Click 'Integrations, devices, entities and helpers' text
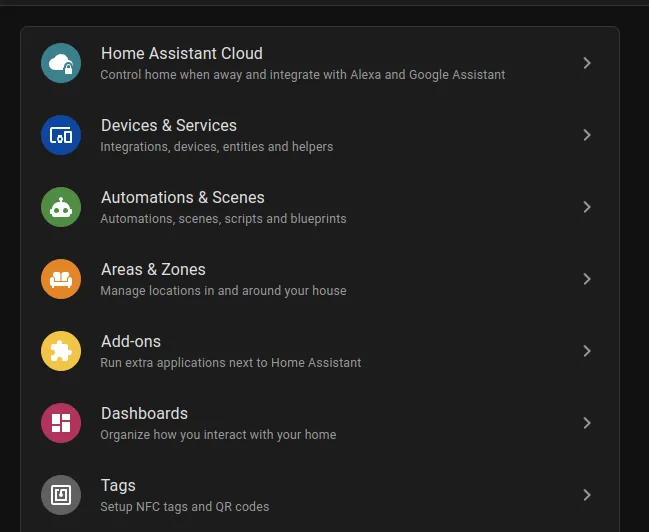649x532 pixels. 217,147
